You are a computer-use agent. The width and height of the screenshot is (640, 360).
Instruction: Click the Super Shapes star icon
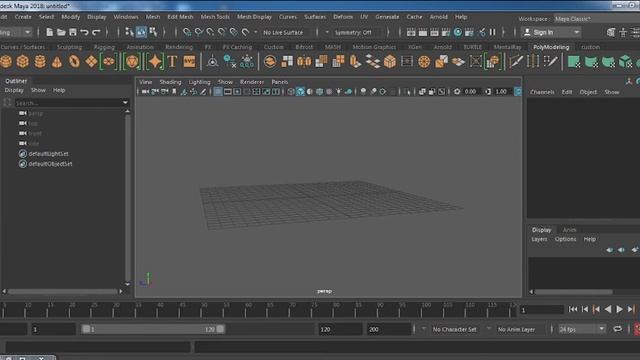coord(155,62)
